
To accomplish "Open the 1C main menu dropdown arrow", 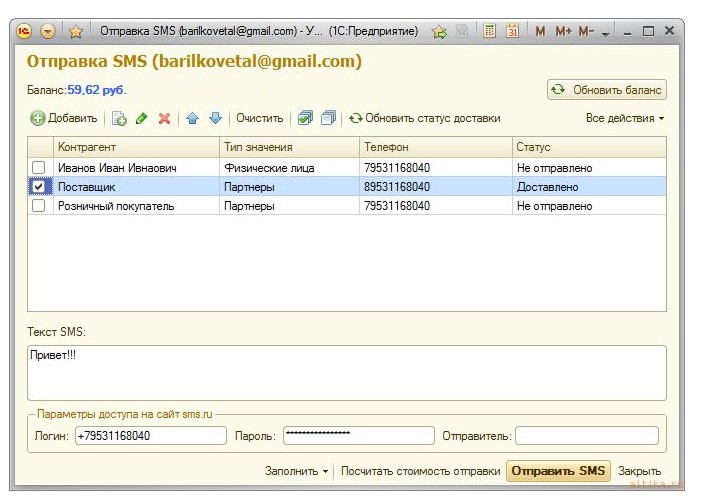I will 47,32.
